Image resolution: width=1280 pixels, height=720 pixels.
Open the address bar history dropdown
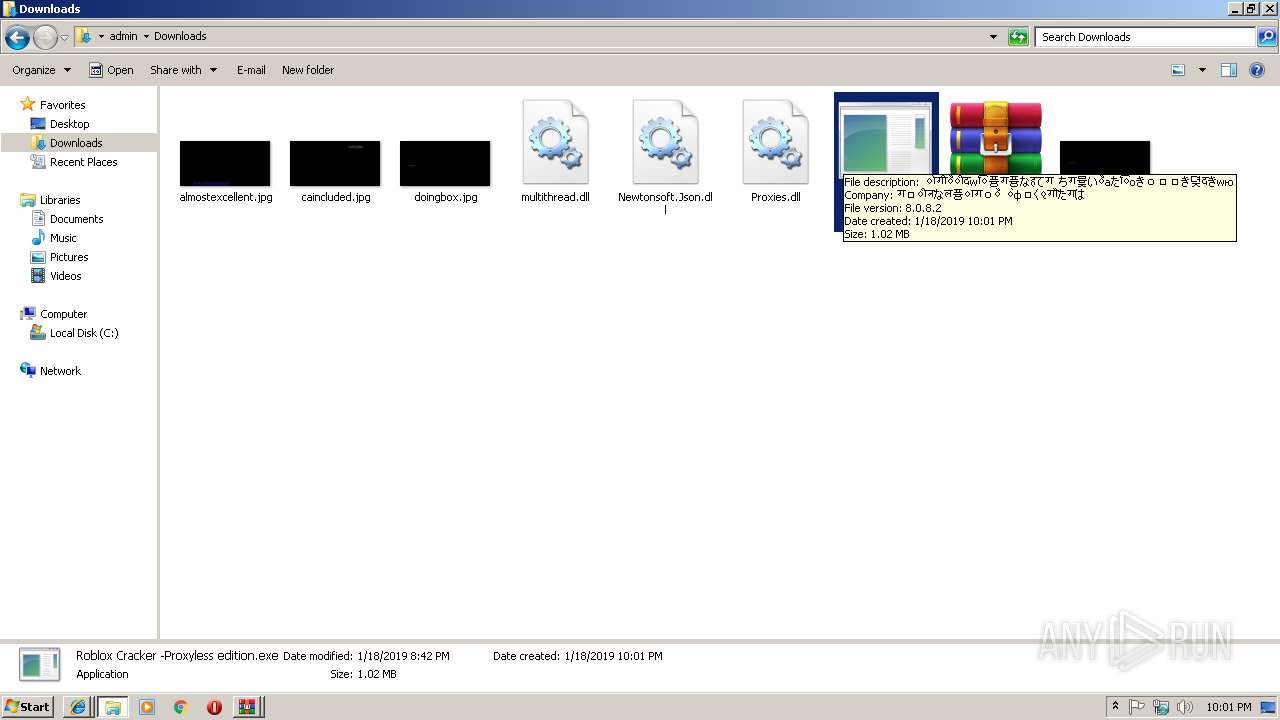tap(993, 37)
